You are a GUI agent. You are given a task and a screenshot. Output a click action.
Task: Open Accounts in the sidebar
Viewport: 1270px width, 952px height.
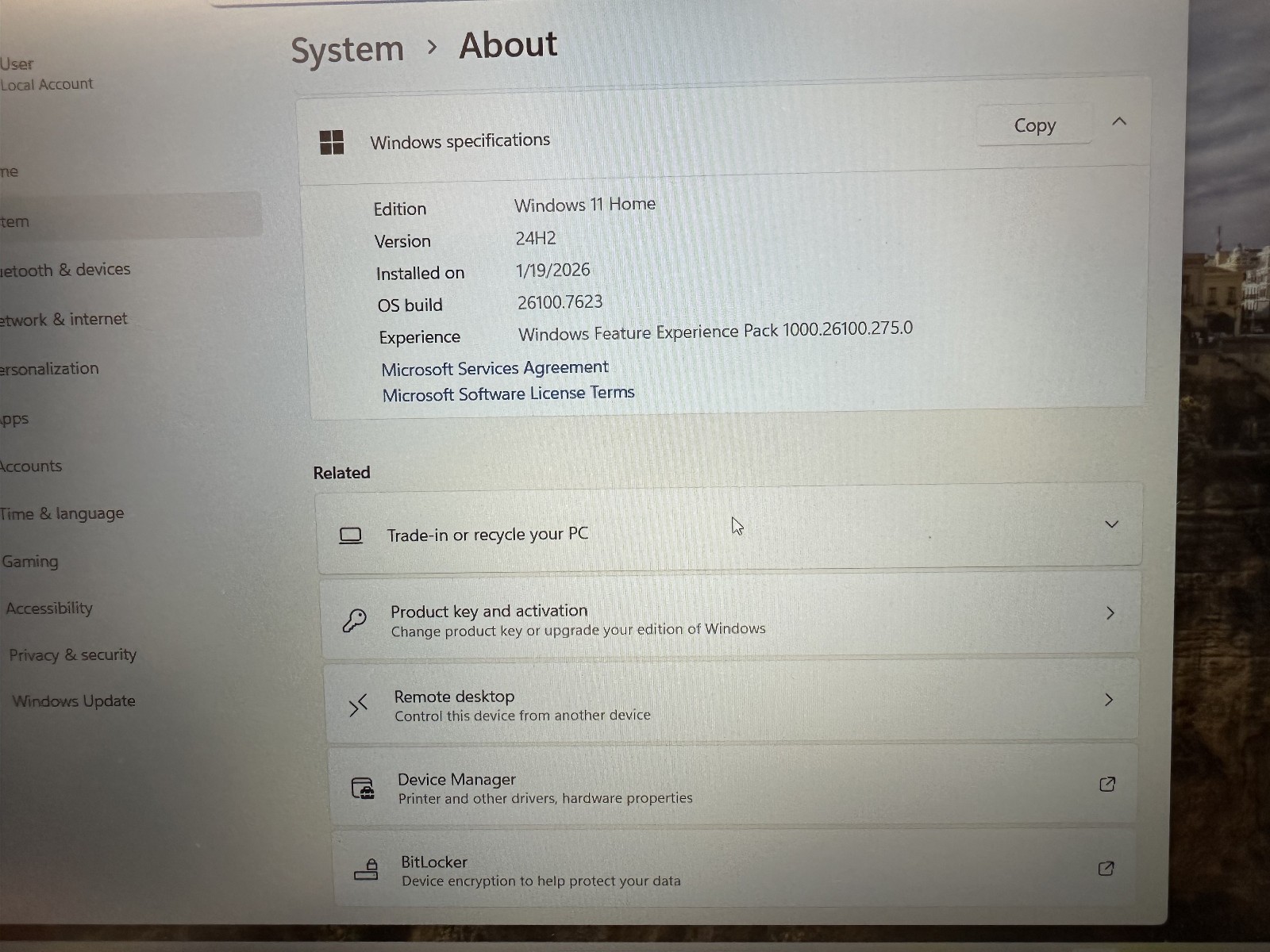coord(31,466)
